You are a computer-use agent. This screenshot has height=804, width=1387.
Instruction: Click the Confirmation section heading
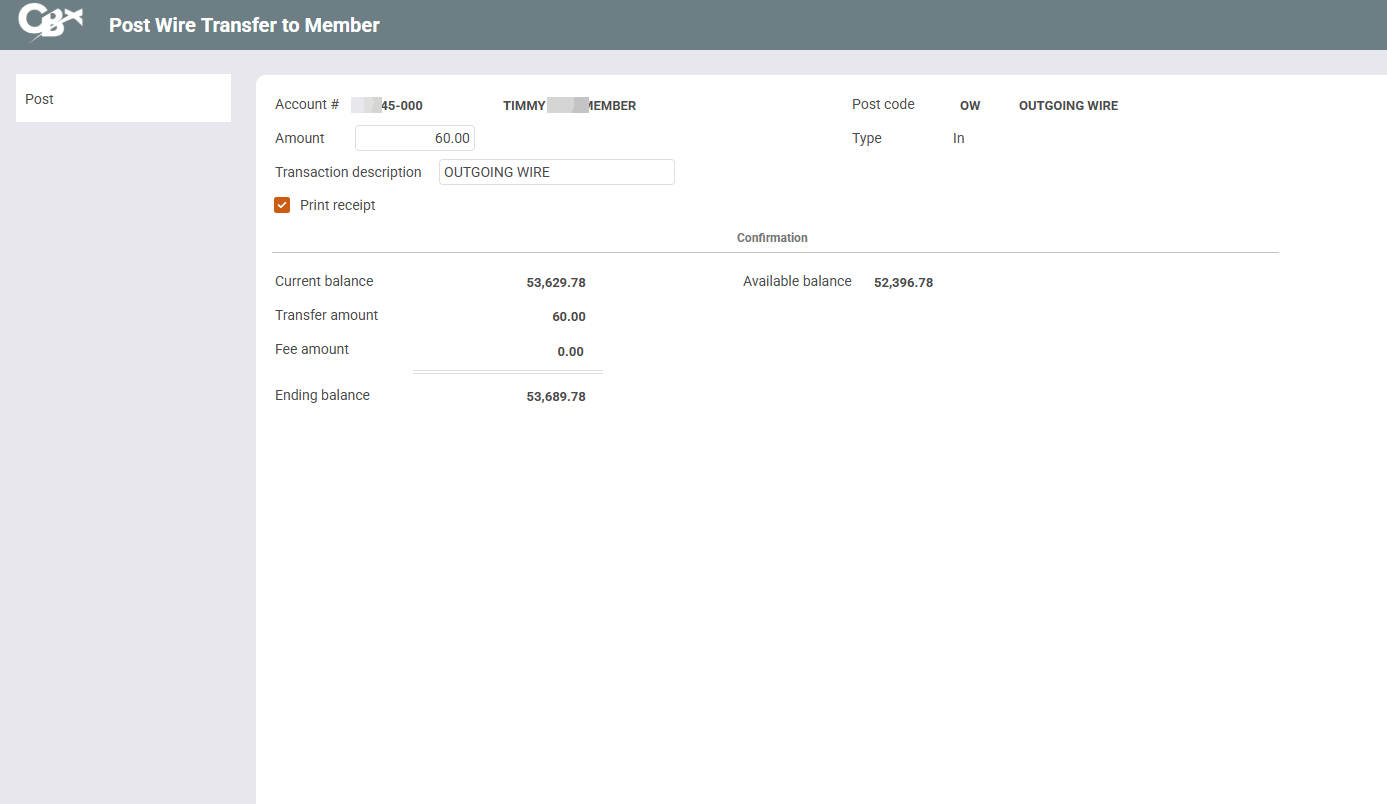point(772,238)
